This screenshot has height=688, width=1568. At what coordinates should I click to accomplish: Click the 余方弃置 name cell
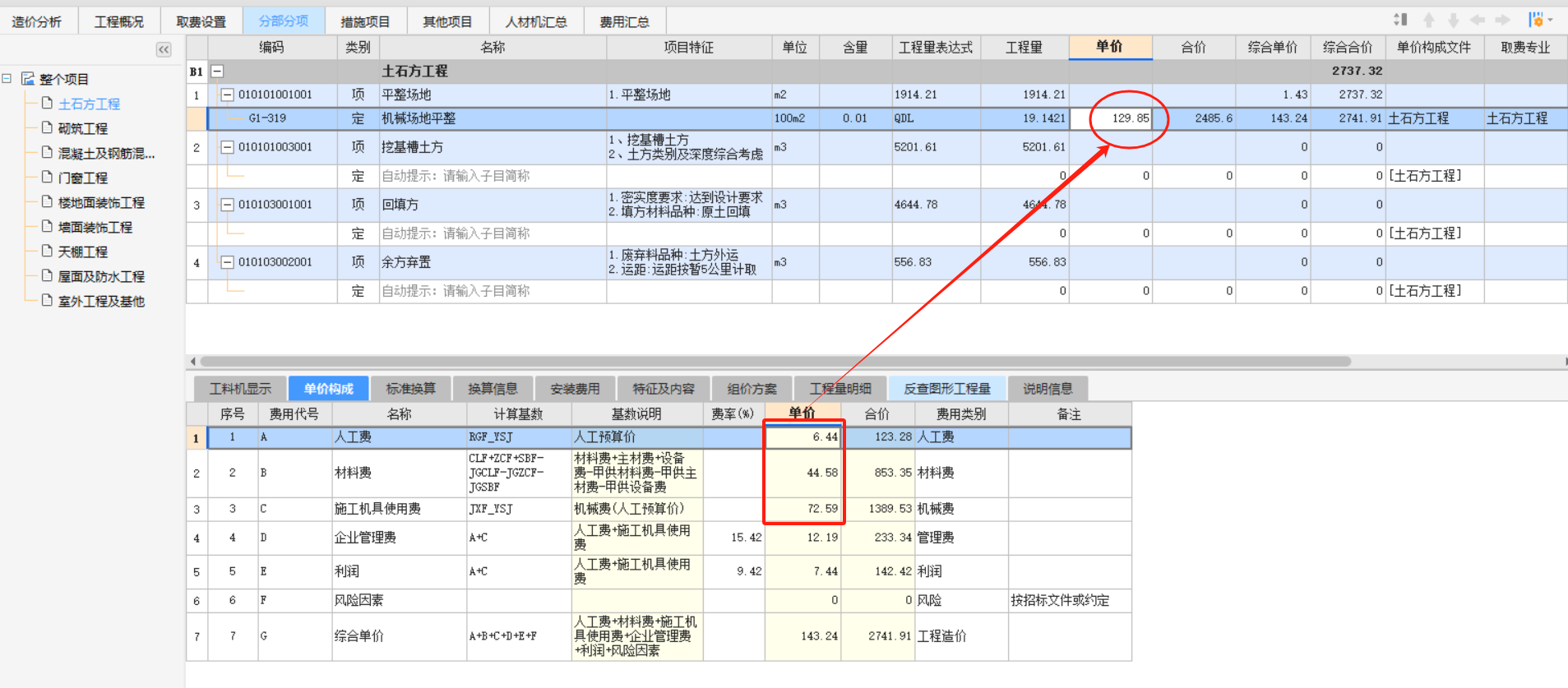pyautogui.click(x=493, y=262)
